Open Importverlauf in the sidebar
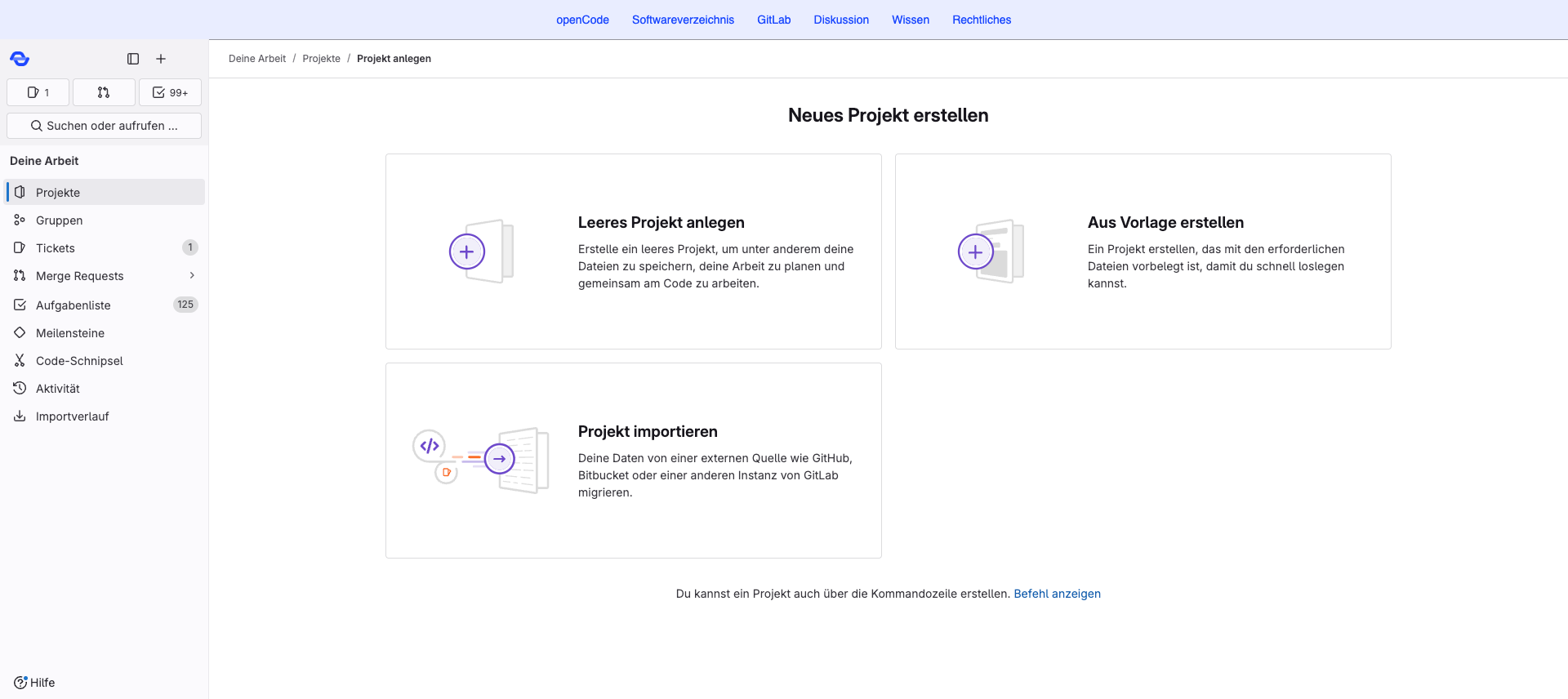 tap(72, 416)
